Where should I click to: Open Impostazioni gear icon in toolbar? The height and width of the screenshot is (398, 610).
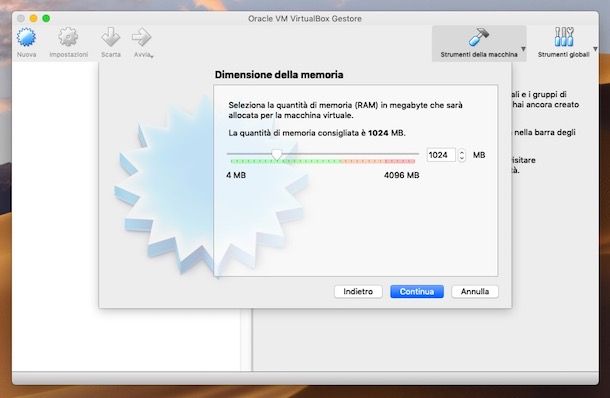68,37
